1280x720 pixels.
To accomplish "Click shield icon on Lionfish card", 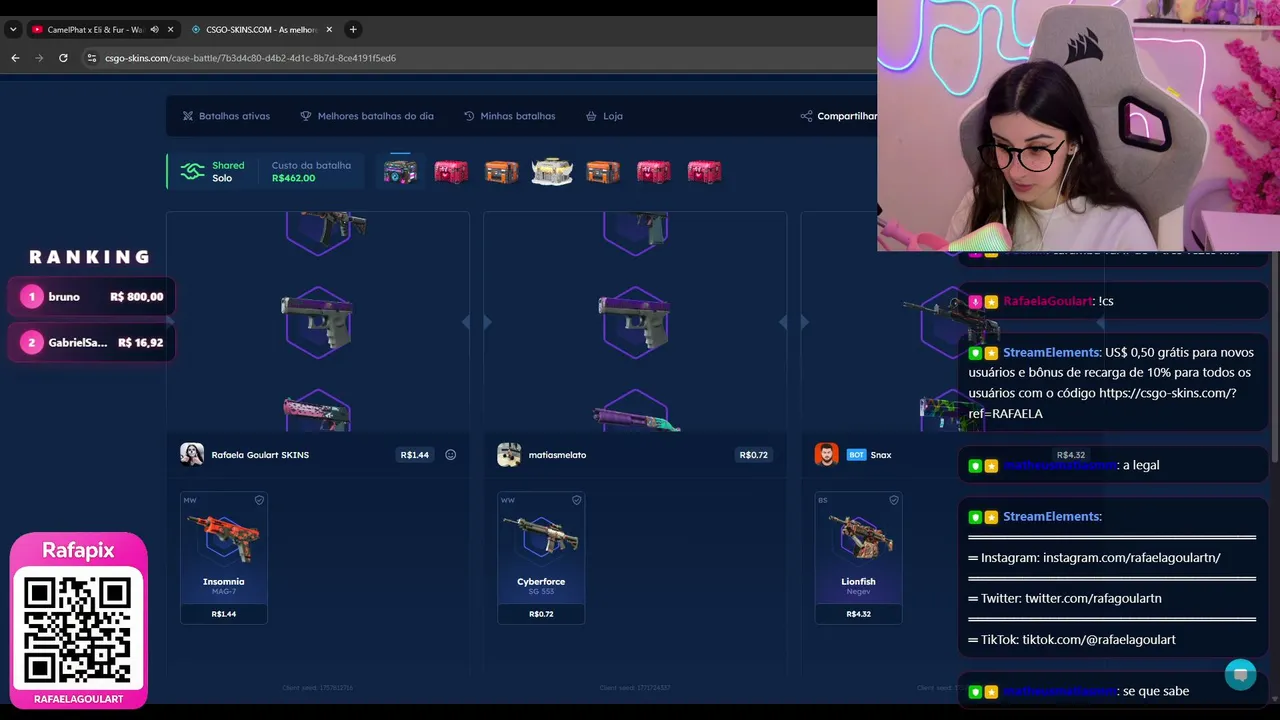I will click(x=894, y=500).
